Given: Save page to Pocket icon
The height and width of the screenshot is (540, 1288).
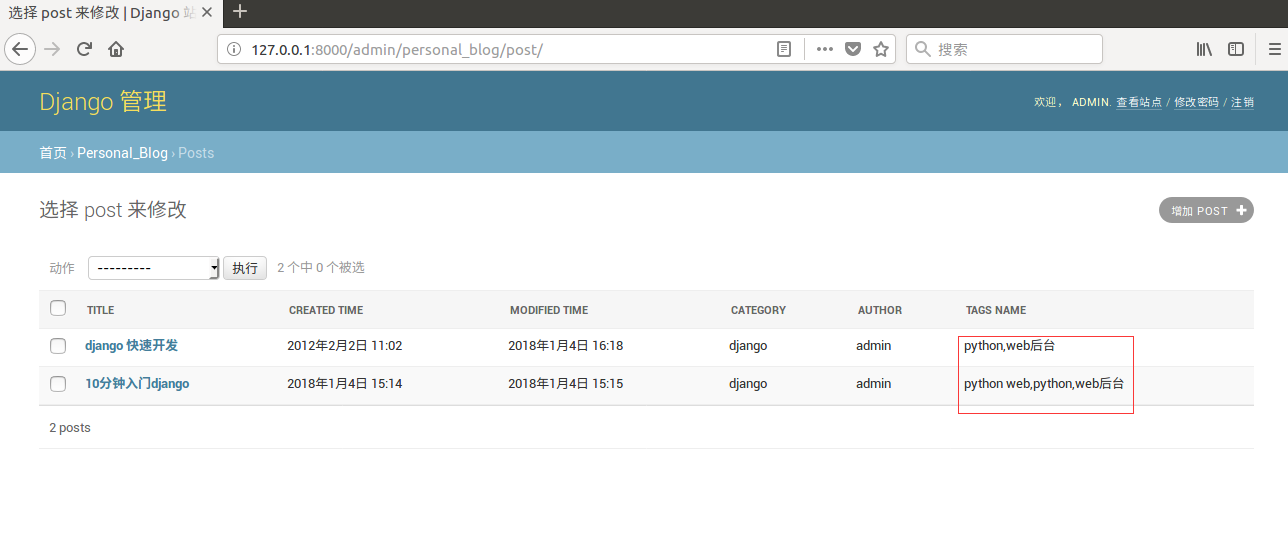Looking at the screenshot, I should [x=853, y=49].
